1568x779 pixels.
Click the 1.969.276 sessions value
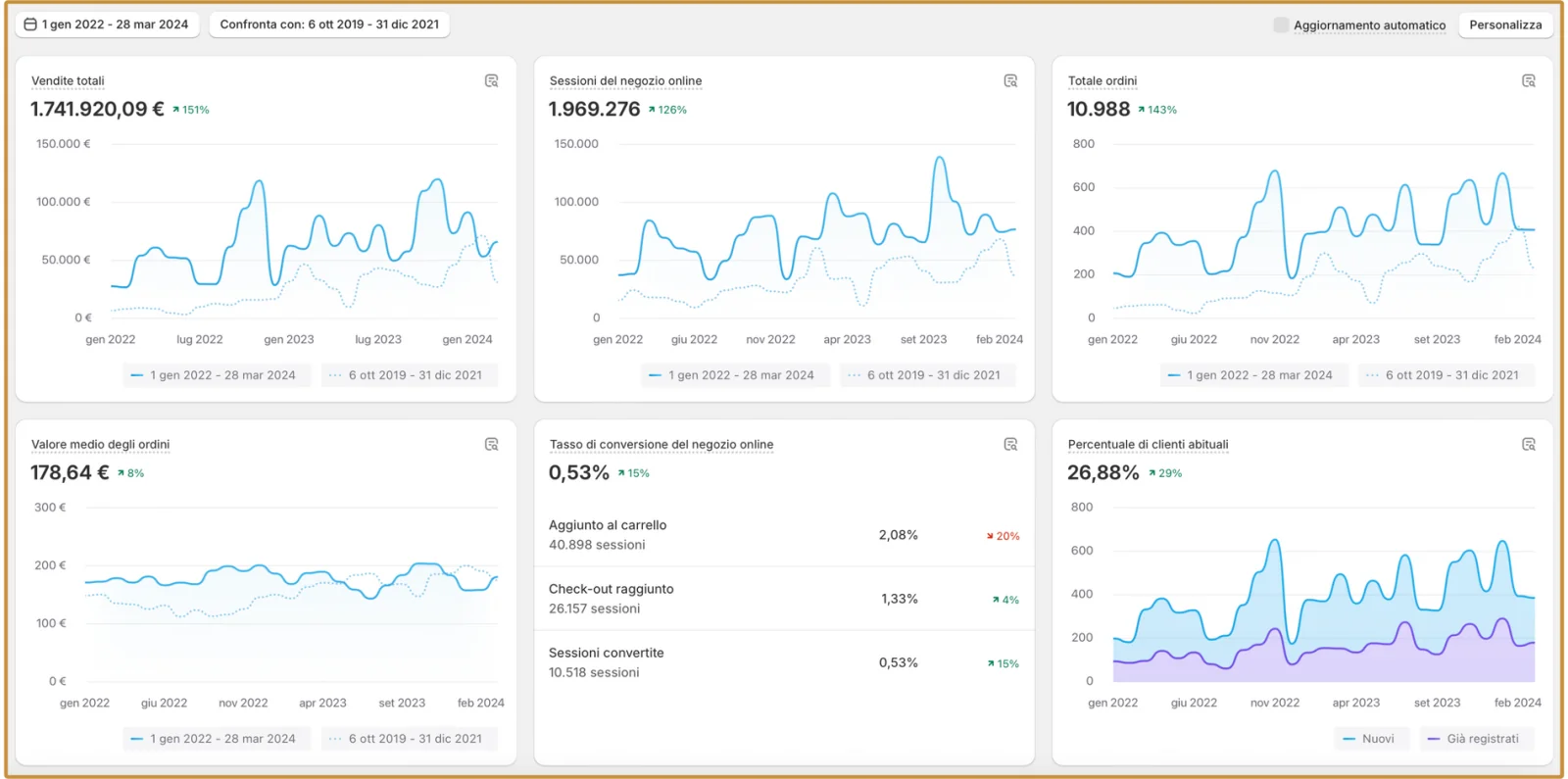coord(594,109)
